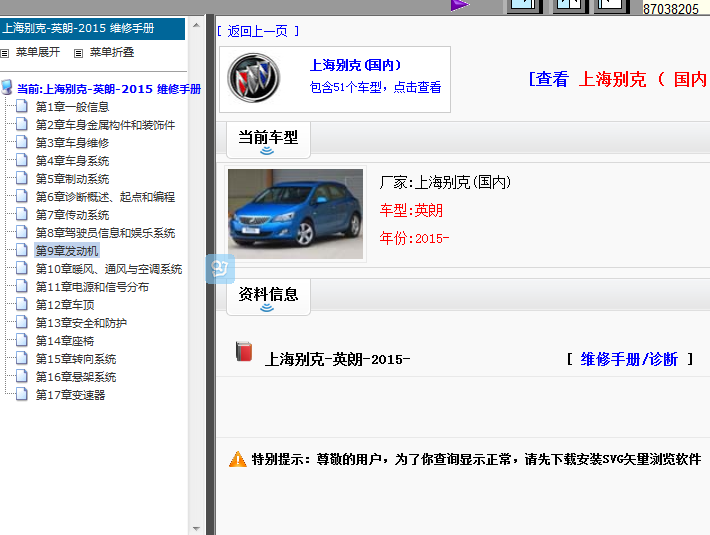Click the purple arrow icon in the top toolbar
The width and height of the screenshot is (710, 535).
click(x=460, y=5)
